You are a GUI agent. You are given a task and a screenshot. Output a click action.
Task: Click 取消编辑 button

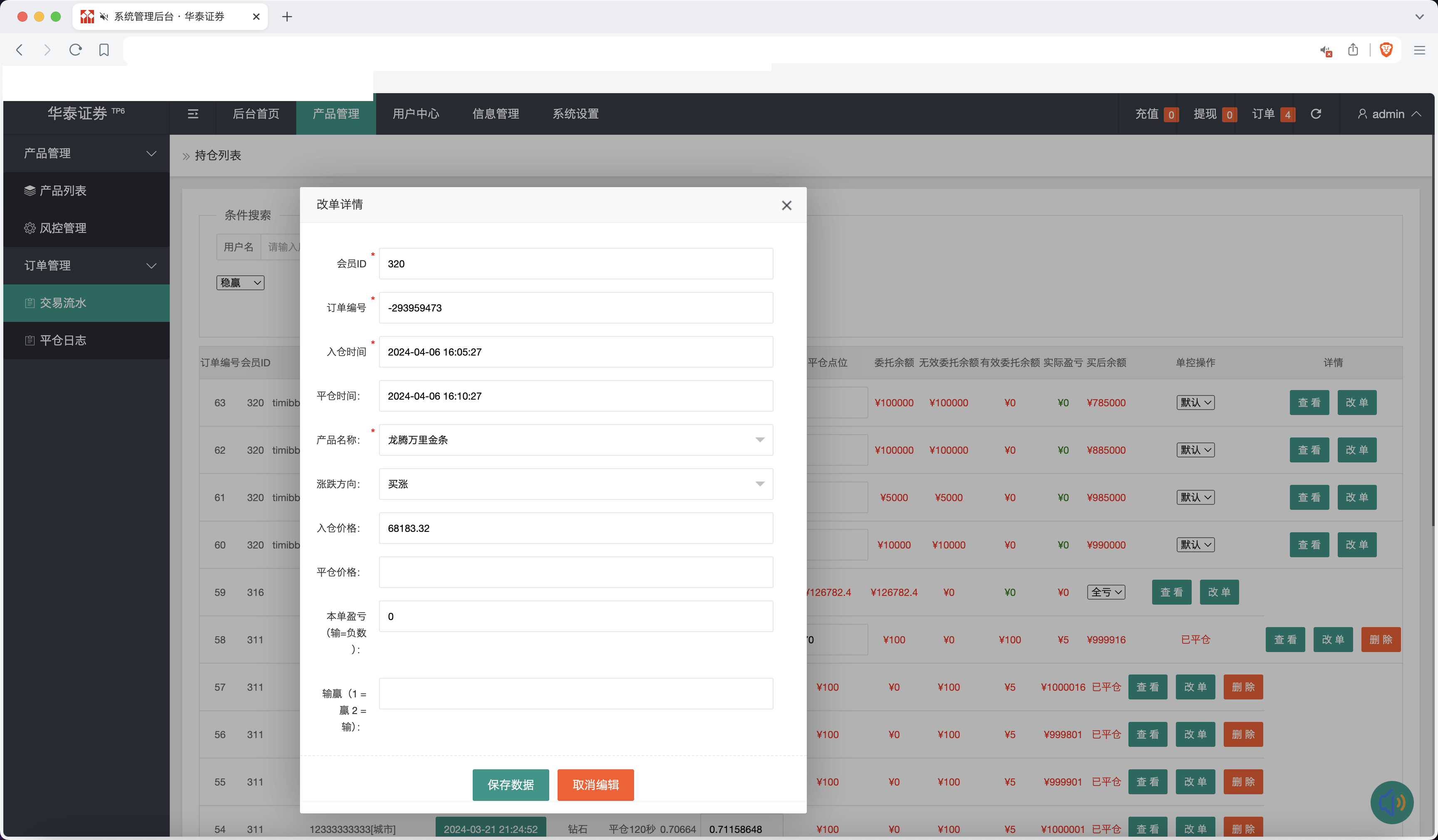tap(595, 785)
